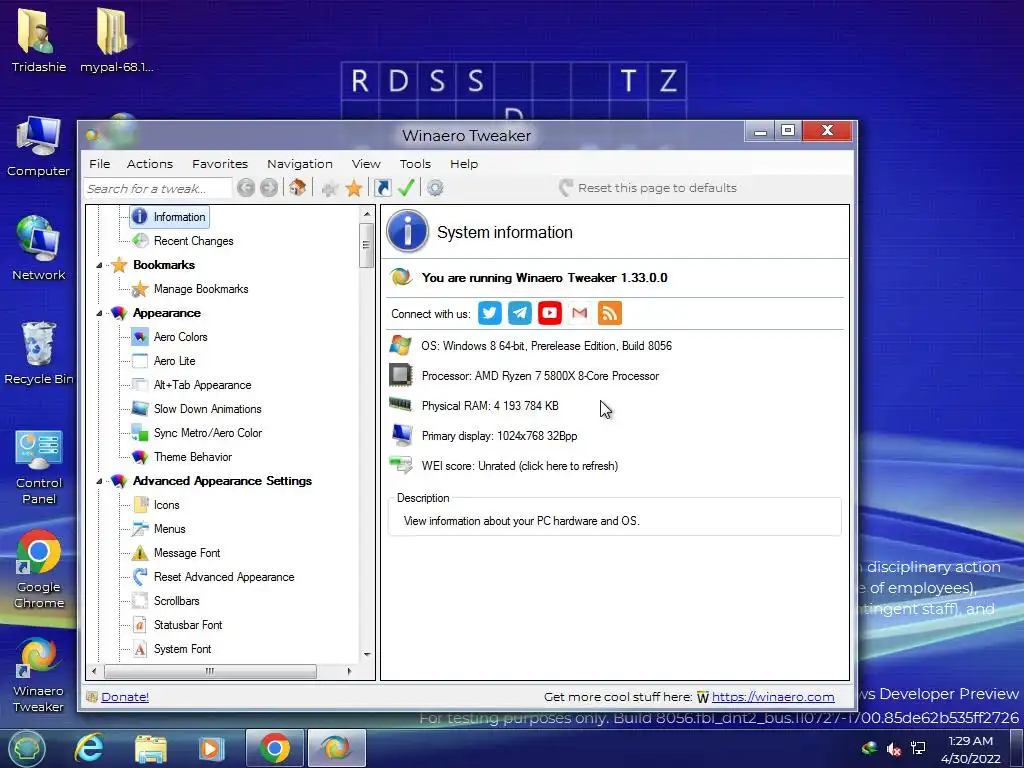Viewport: 1024px width, 768px height.
Task: Open the Actions menu
Action: pos(150,164)
